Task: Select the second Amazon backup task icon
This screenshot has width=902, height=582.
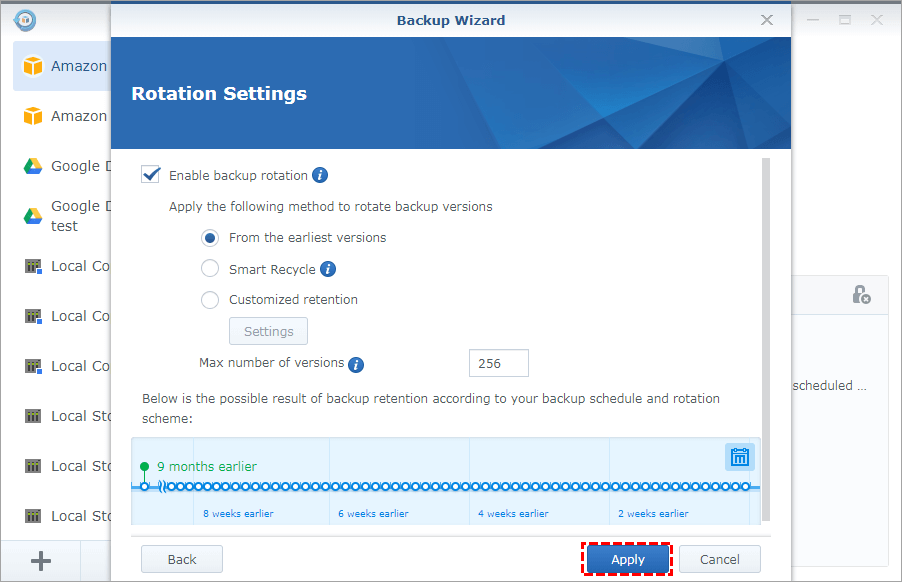Action: click(x=33, y=116)
